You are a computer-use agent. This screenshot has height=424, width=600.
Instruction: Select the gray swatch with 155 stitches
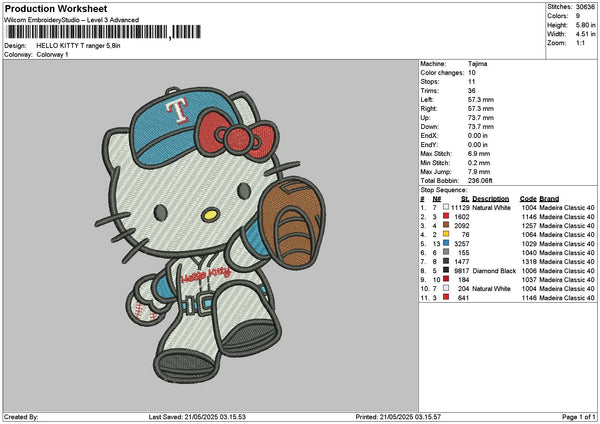(446, 252)
